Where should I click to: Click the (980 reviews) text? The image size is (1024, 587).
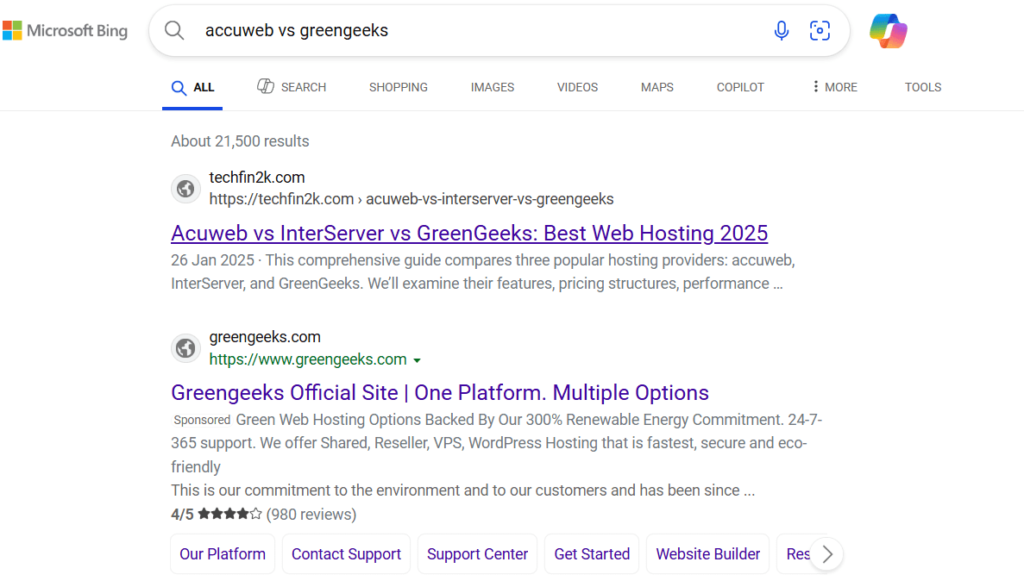[x=311, y=515]
